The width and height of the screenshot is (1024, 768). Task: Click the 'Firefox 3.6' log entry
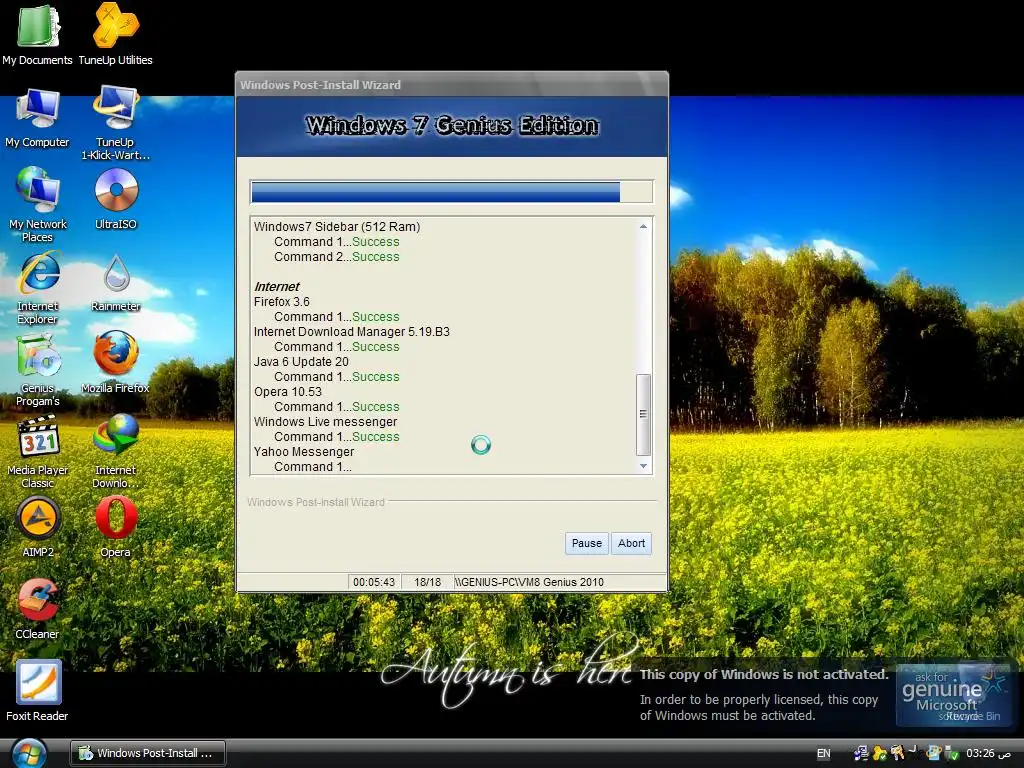281,302
